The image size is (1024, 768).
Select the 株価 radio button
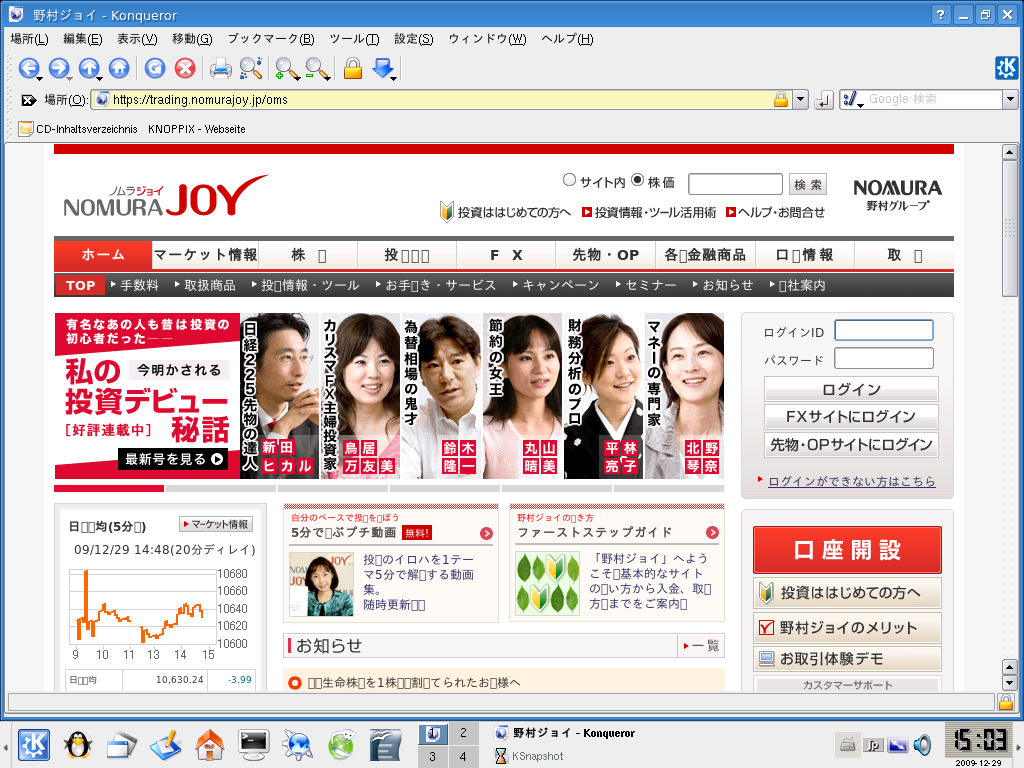637,180
